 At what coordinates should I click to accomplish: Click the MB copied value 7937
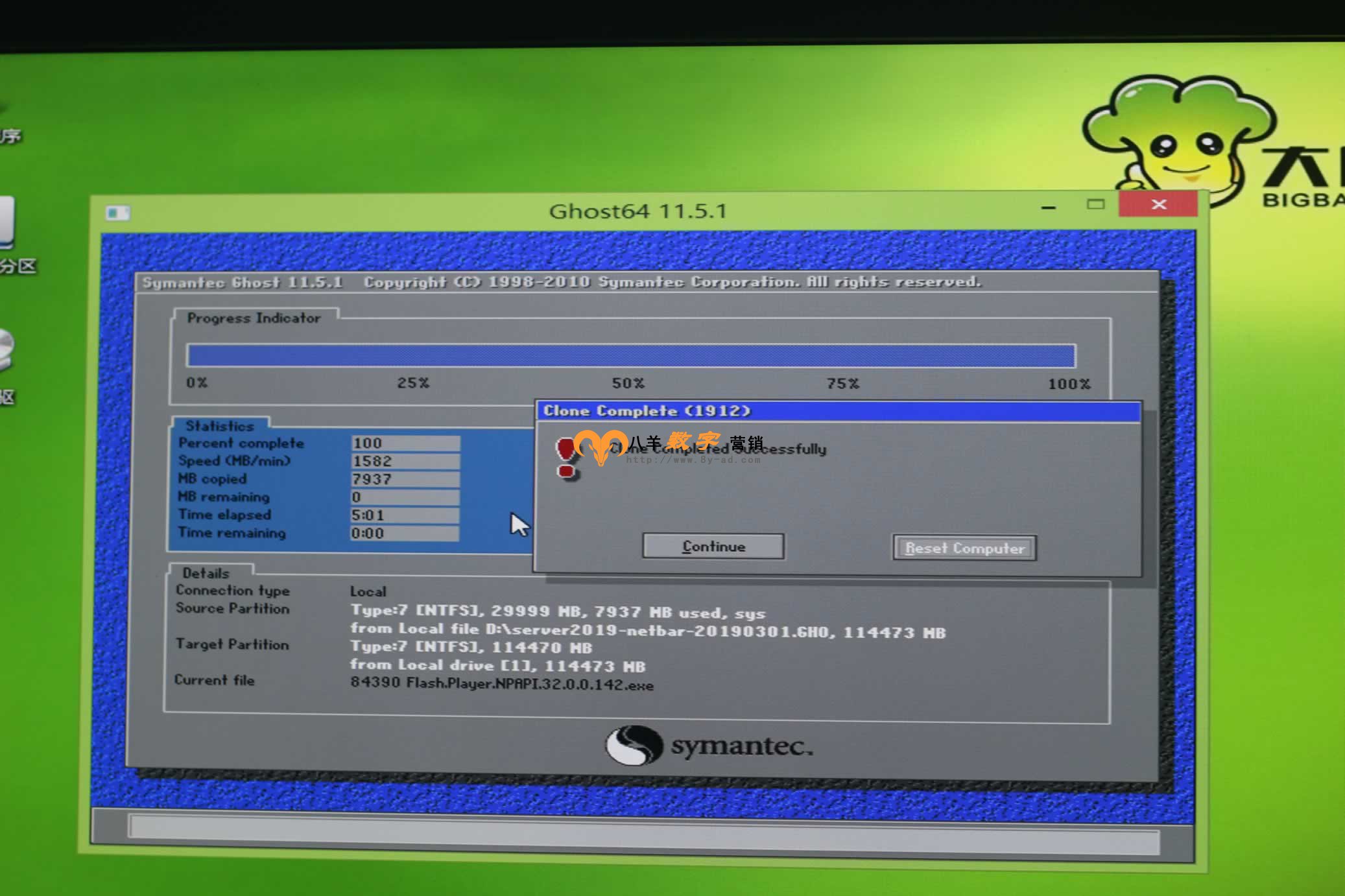(405, 479)
